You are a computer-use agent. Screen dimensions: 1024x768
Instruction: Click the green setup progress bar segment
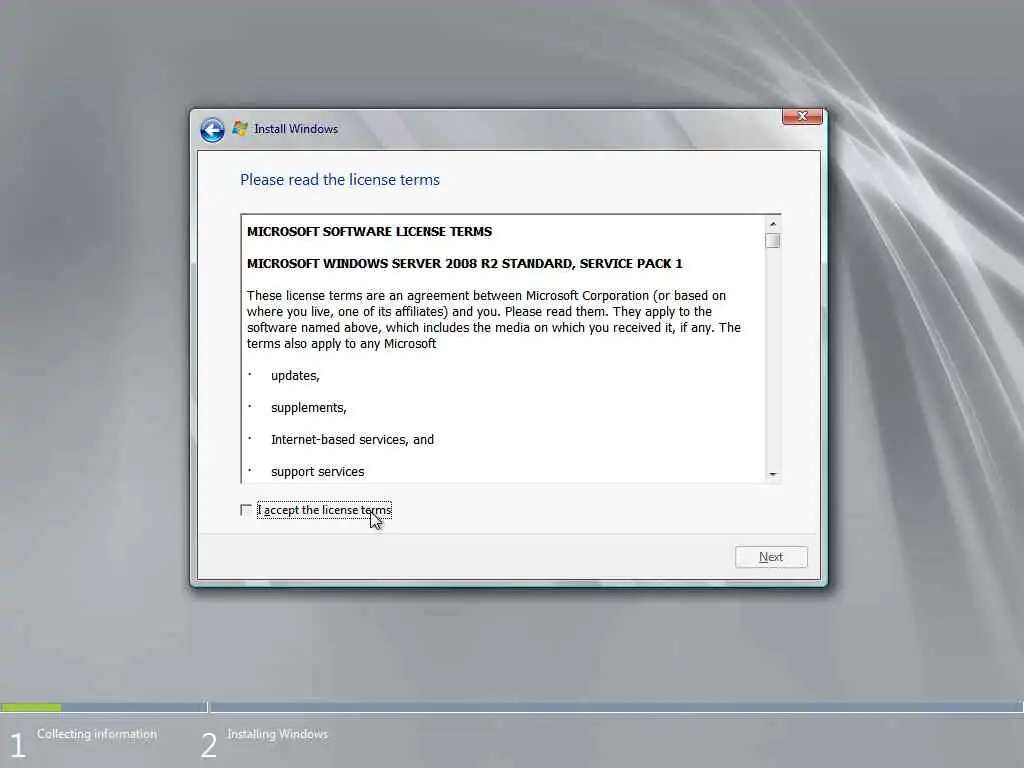click(31, 707)
